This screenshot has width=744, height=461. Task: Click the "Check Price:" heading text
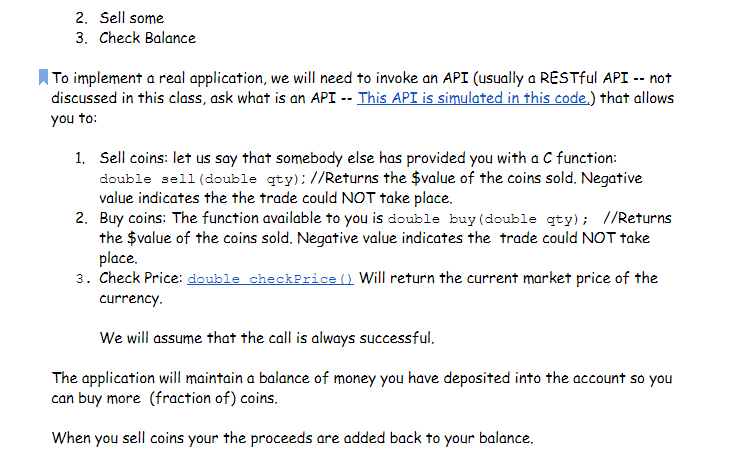click(141, 278)
